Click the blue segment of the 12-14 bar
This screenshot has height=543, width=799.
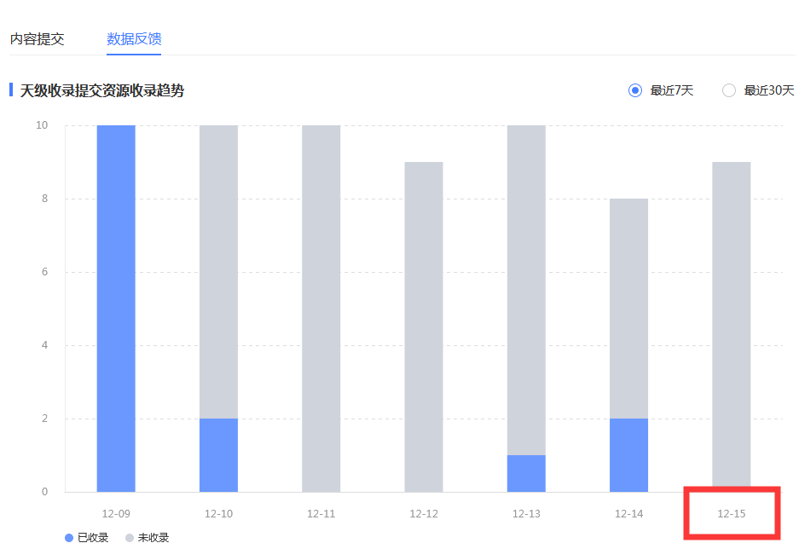point(629,455)
